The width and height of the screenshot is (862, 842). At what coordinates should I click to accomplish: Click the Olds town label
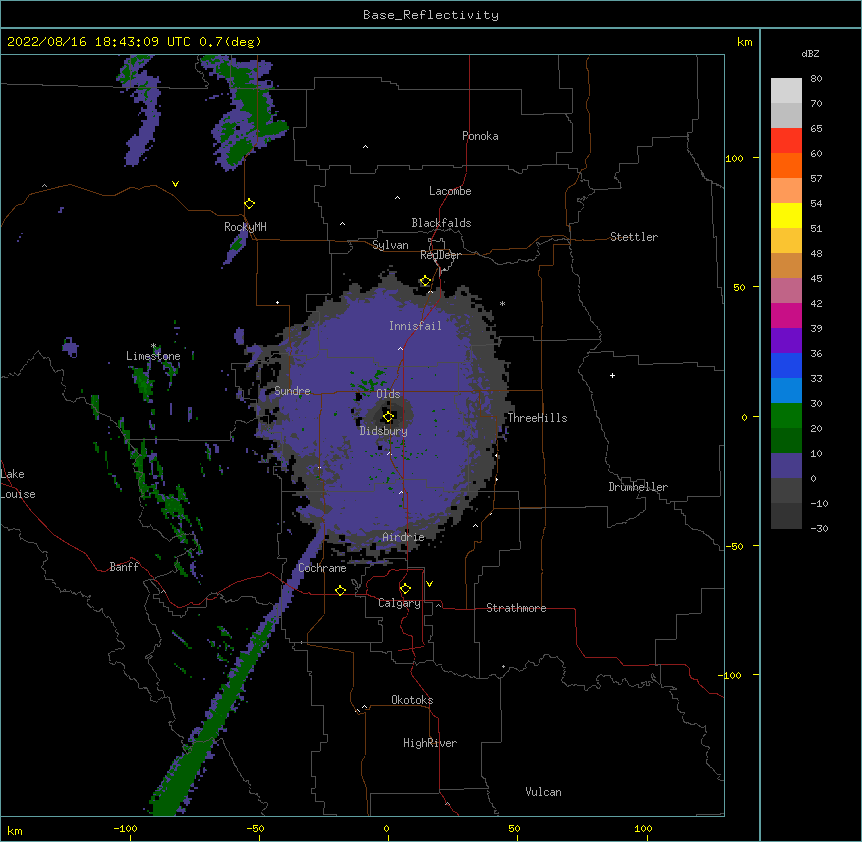pyautogui.click(x=388, y=394)
